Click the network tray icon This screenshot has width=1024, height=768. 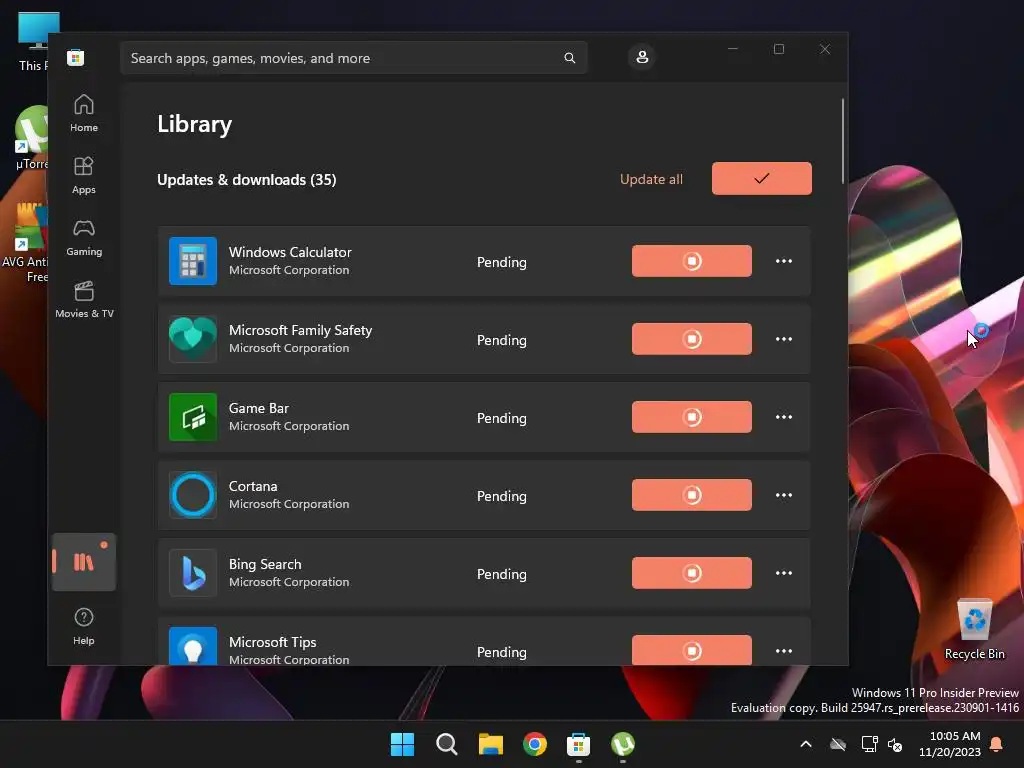869,744
